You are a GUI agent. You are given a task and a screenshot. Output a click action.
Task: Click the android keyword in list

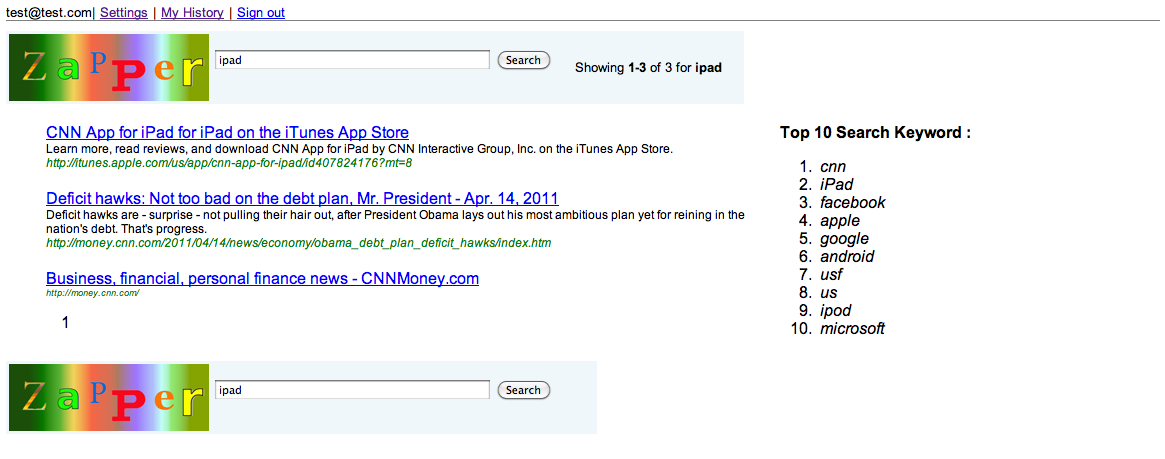click(847, 257)
